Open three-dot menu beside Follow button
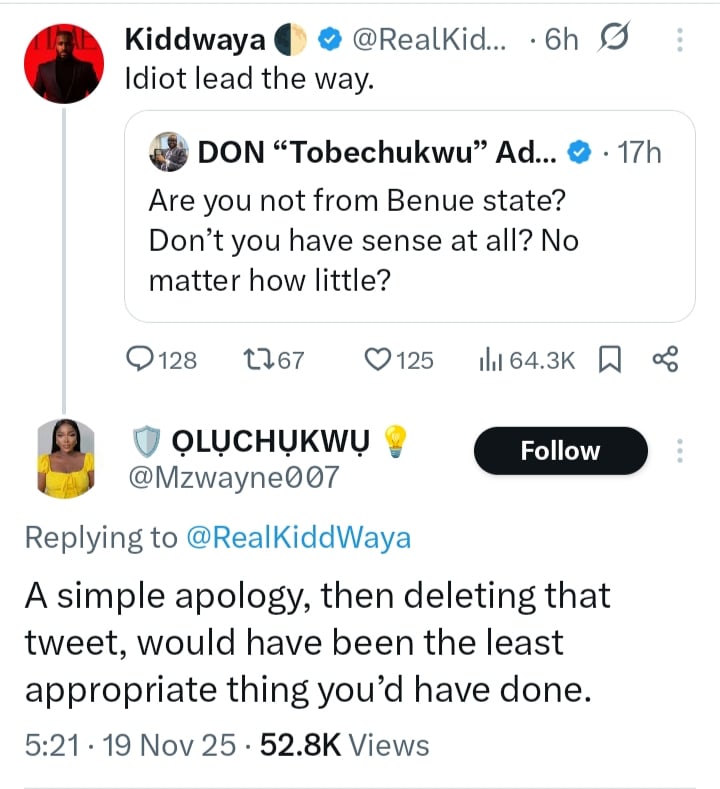 pyautogui.click(x=680, y=451)
